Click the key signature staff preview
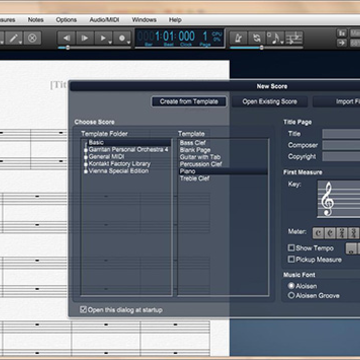The image size is (360, 360). pyautogui.click(x=339, y=199)
